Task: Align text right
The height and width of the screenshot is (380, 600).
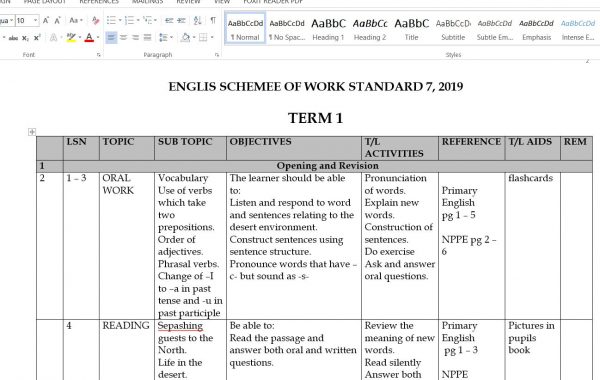Action: pyautogui.click(x=135, y=38)
